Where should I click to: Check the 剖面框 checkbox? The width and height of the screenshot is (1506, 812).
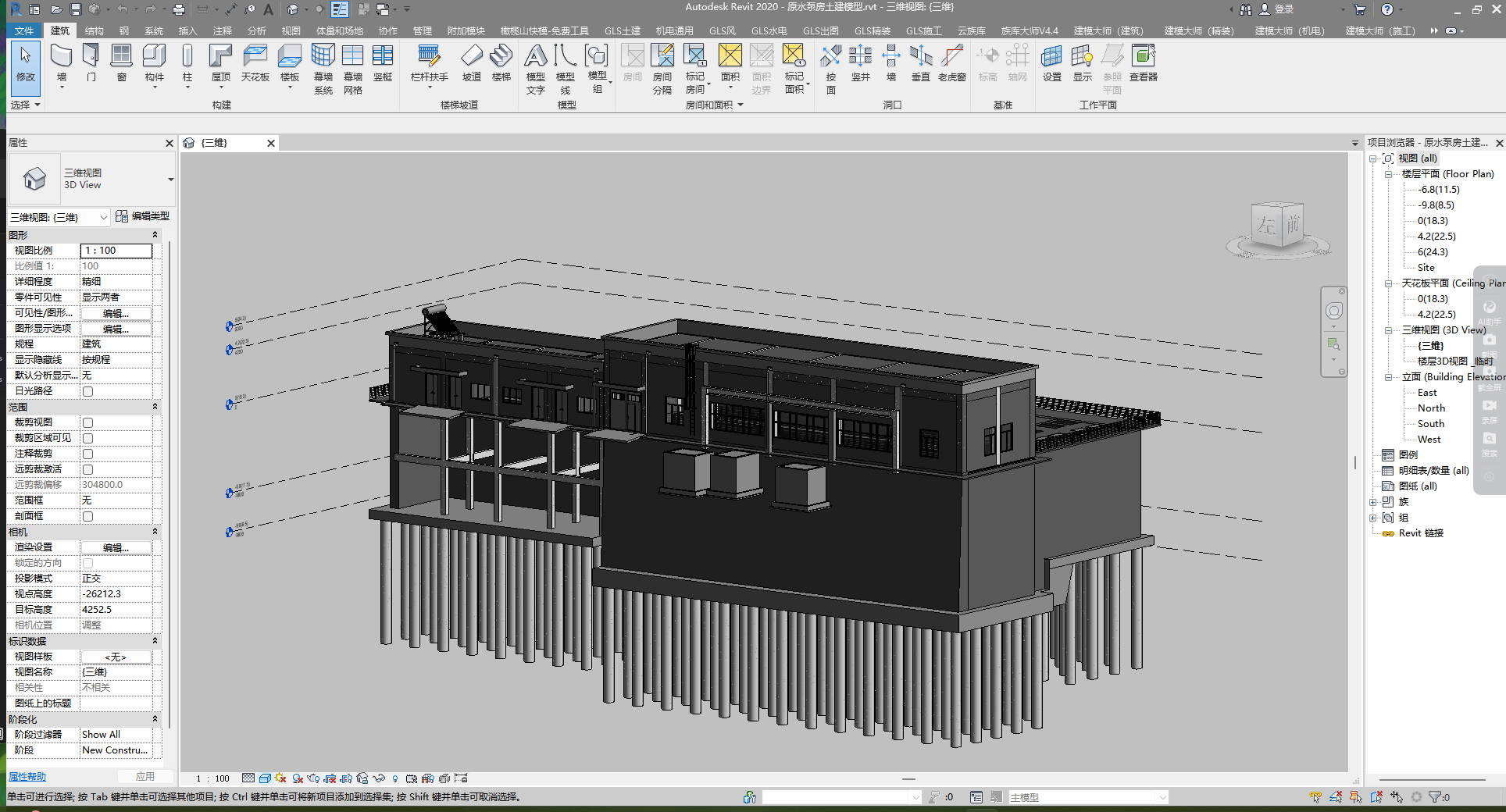pos(88,516)
